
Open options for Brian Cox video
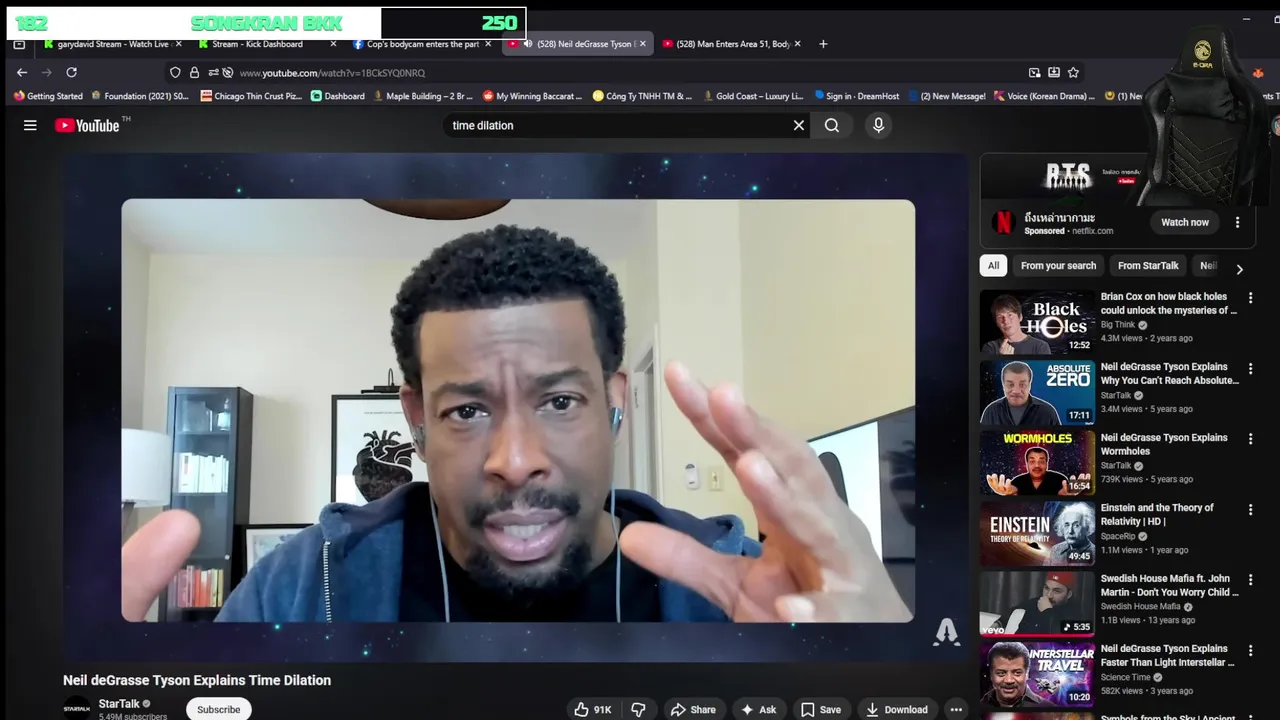click(x=1250, y=298)
